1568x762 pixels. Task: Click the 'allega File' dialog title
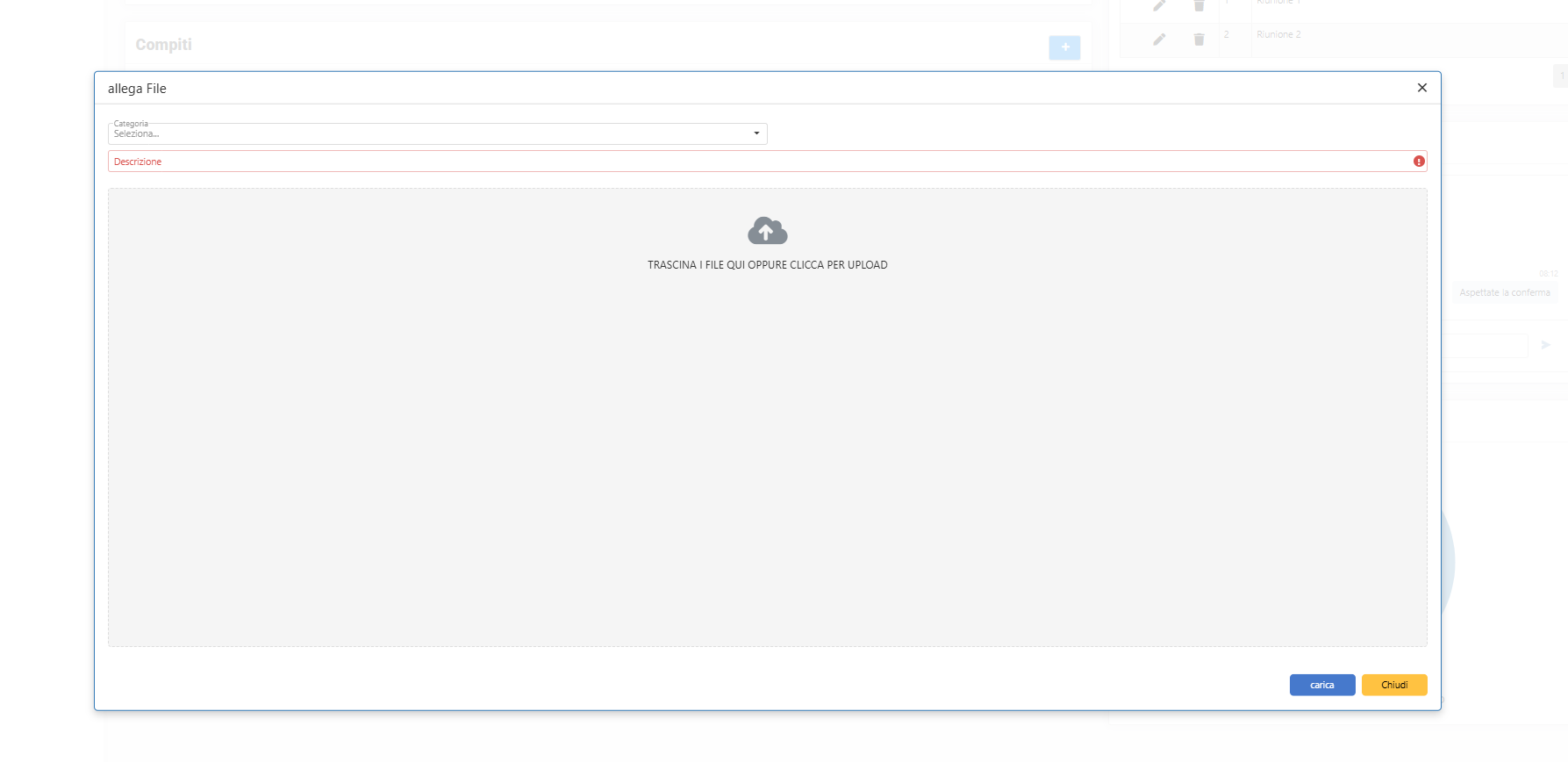(x=137, y=89)
